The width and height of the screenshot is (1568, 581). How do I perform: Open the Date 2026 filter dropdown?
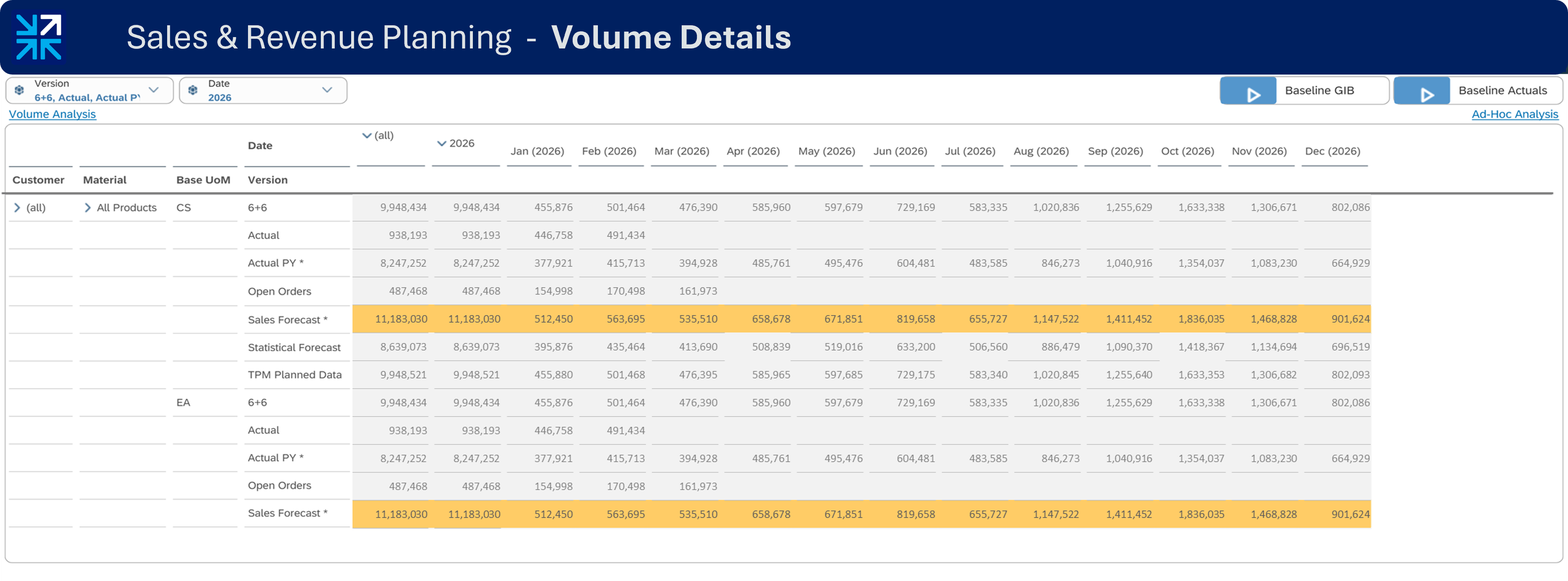click(x=329, y=89)
